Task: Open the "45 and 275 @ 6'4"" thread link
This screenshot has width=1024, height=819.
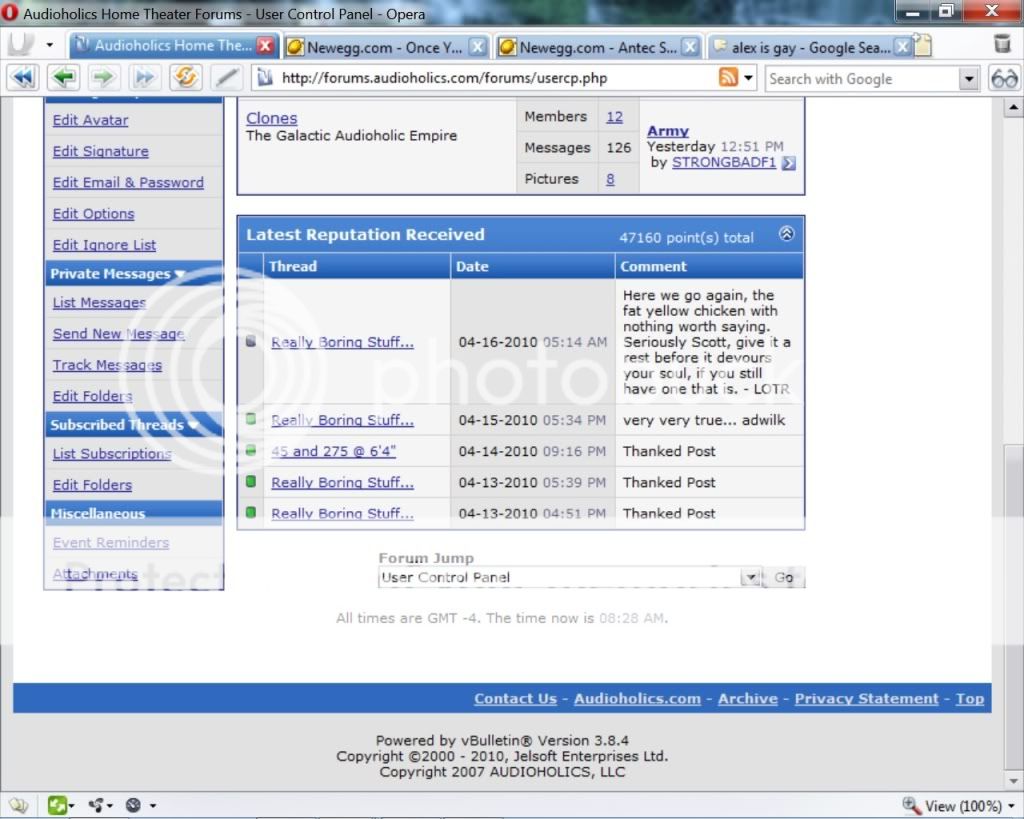Action: (333, 451)
